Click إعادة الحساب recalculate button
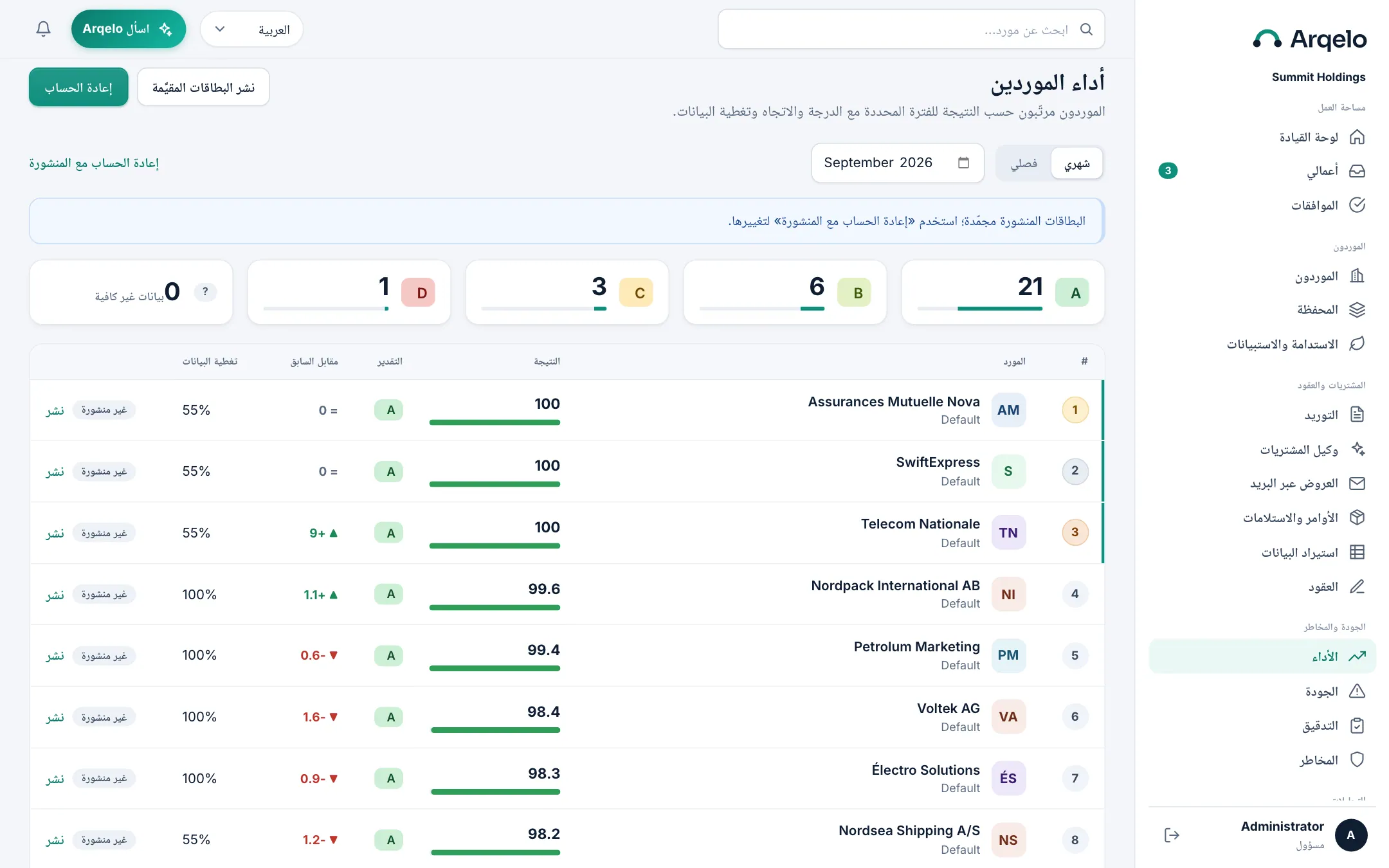The image size is (1389, 868). tap(78, 87)
